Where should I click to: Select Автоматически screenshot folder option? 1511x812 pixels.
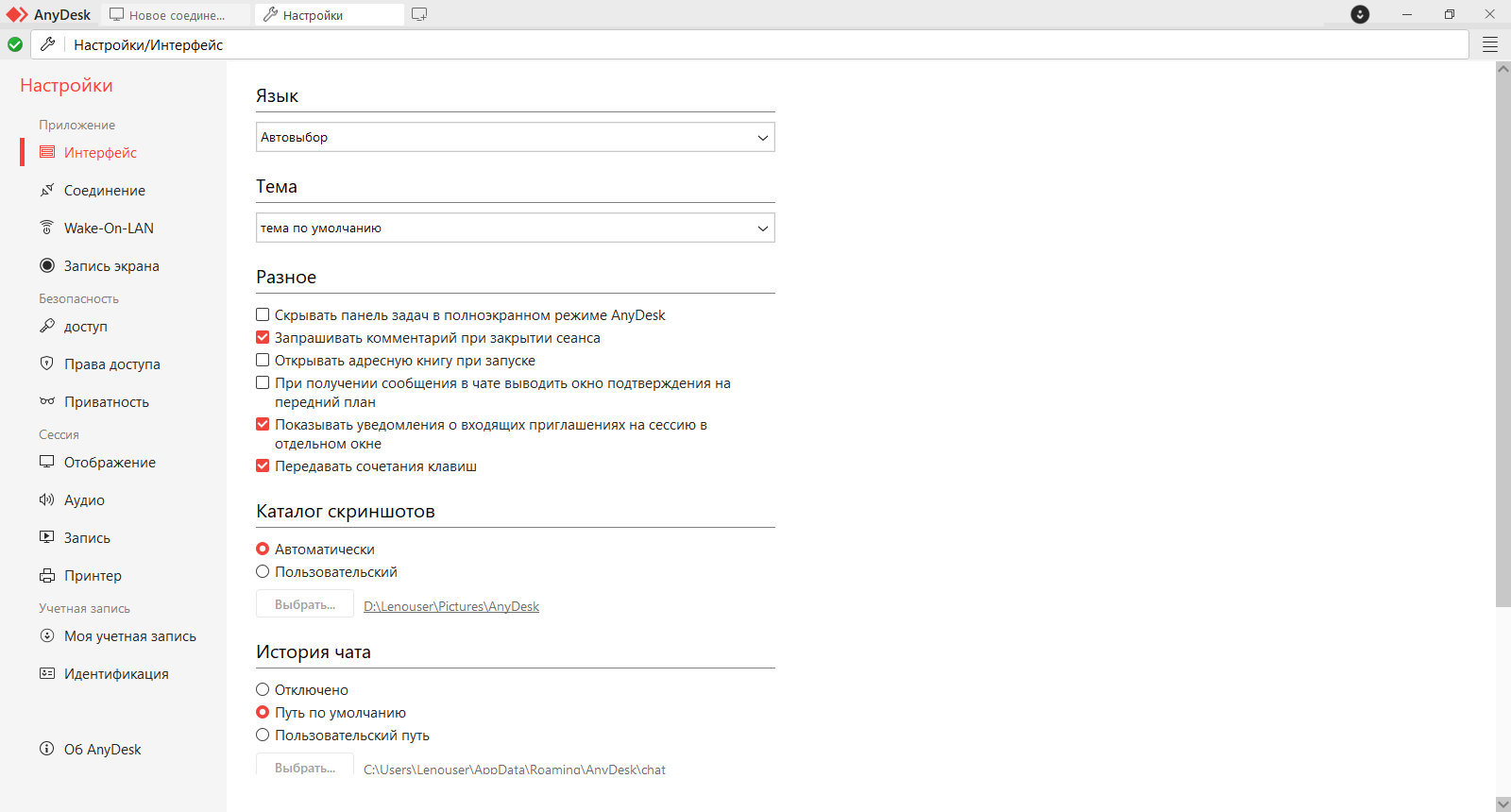point(263,549)
